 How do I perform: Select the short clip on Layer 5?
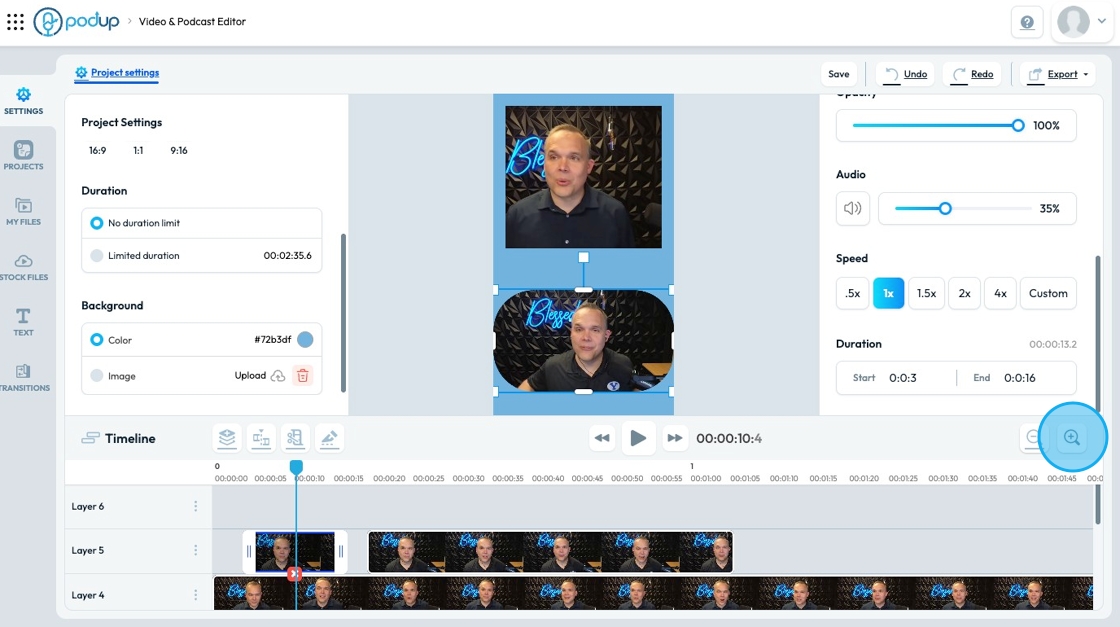click(x=295, y=552)
